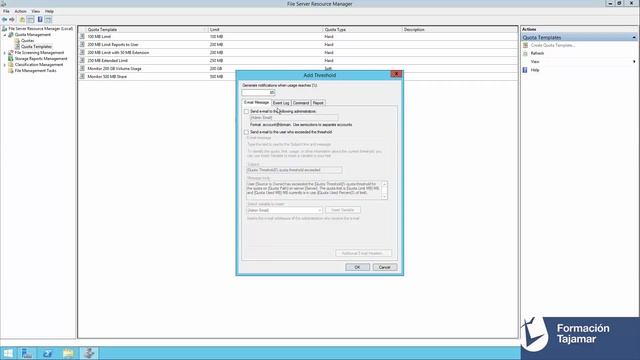Click the Additional E-mail Headers button
This screenshot has width=640, height=360.
coord(363,253)
